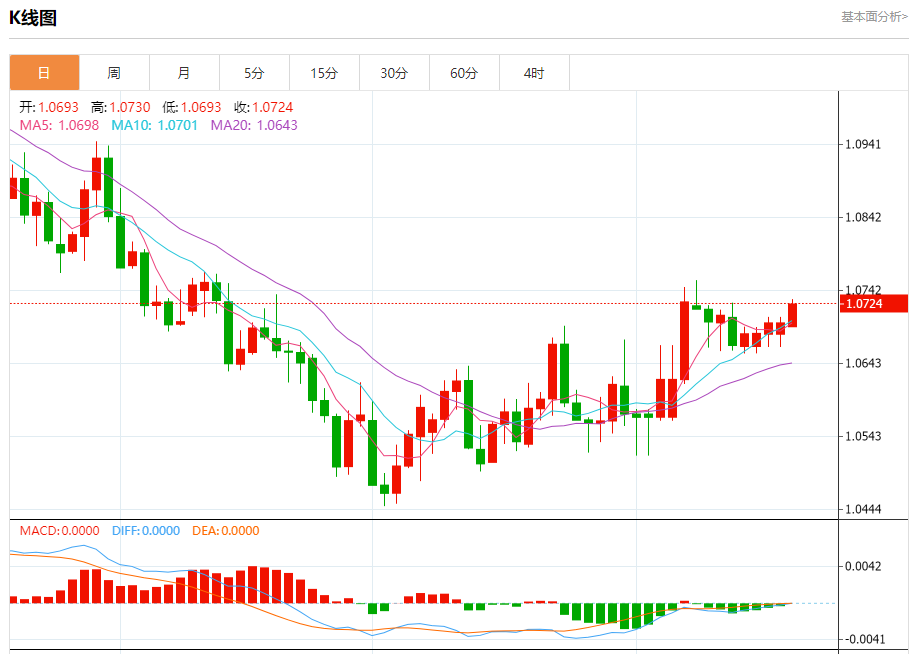The height and width of the screenshot is (654, 920).
Task: Click the DIFF value label
Action: pyautogui.click(x=146, y=531)
